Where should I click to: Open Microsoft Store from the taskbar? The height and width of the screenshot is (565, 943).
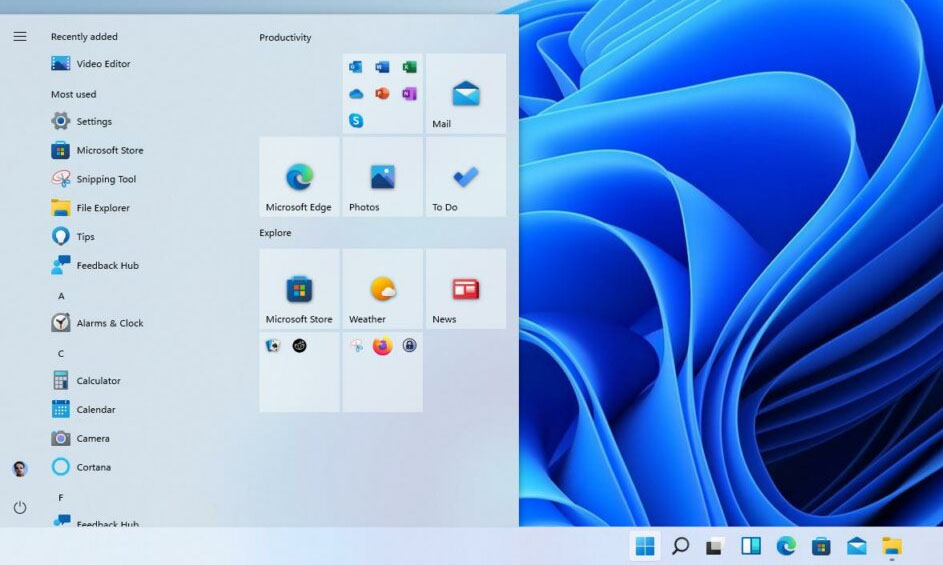(821, 546)
